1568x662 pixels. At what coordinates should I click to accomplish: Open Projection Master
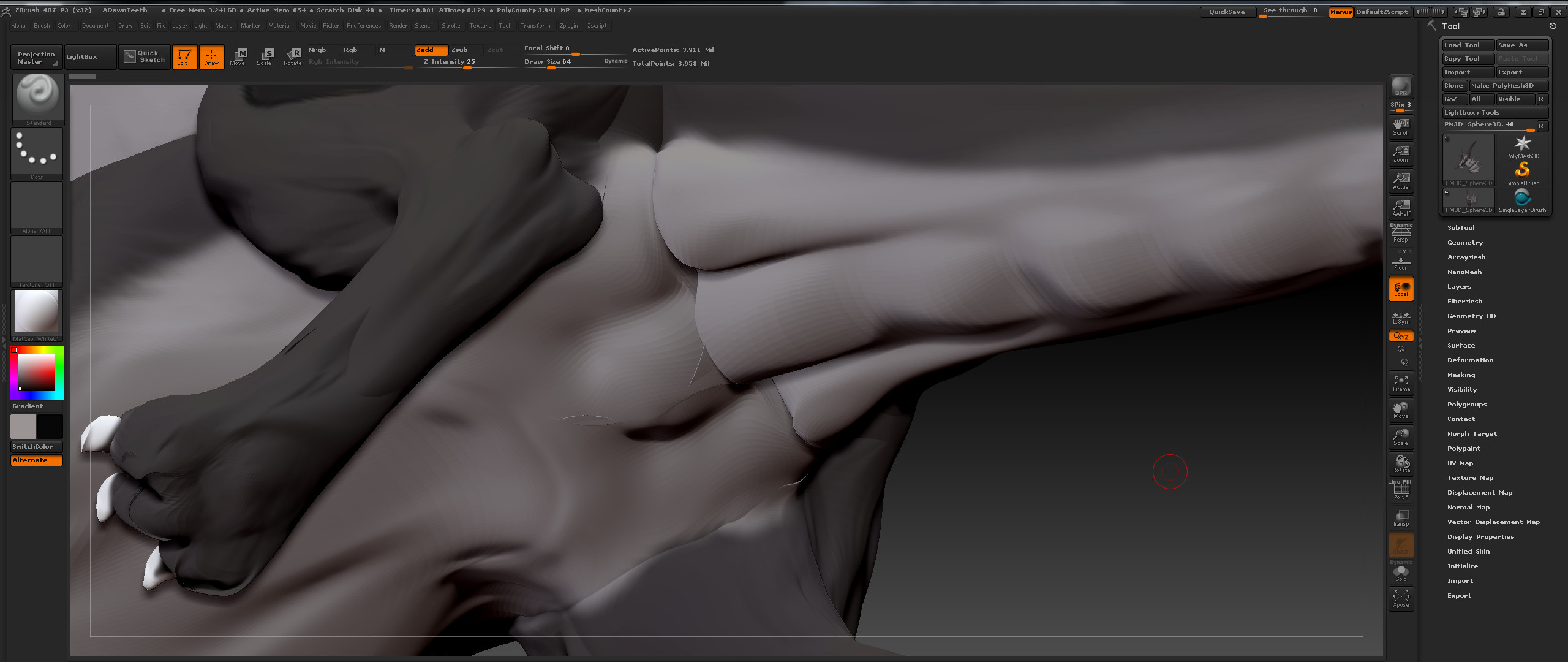[36, 57]
